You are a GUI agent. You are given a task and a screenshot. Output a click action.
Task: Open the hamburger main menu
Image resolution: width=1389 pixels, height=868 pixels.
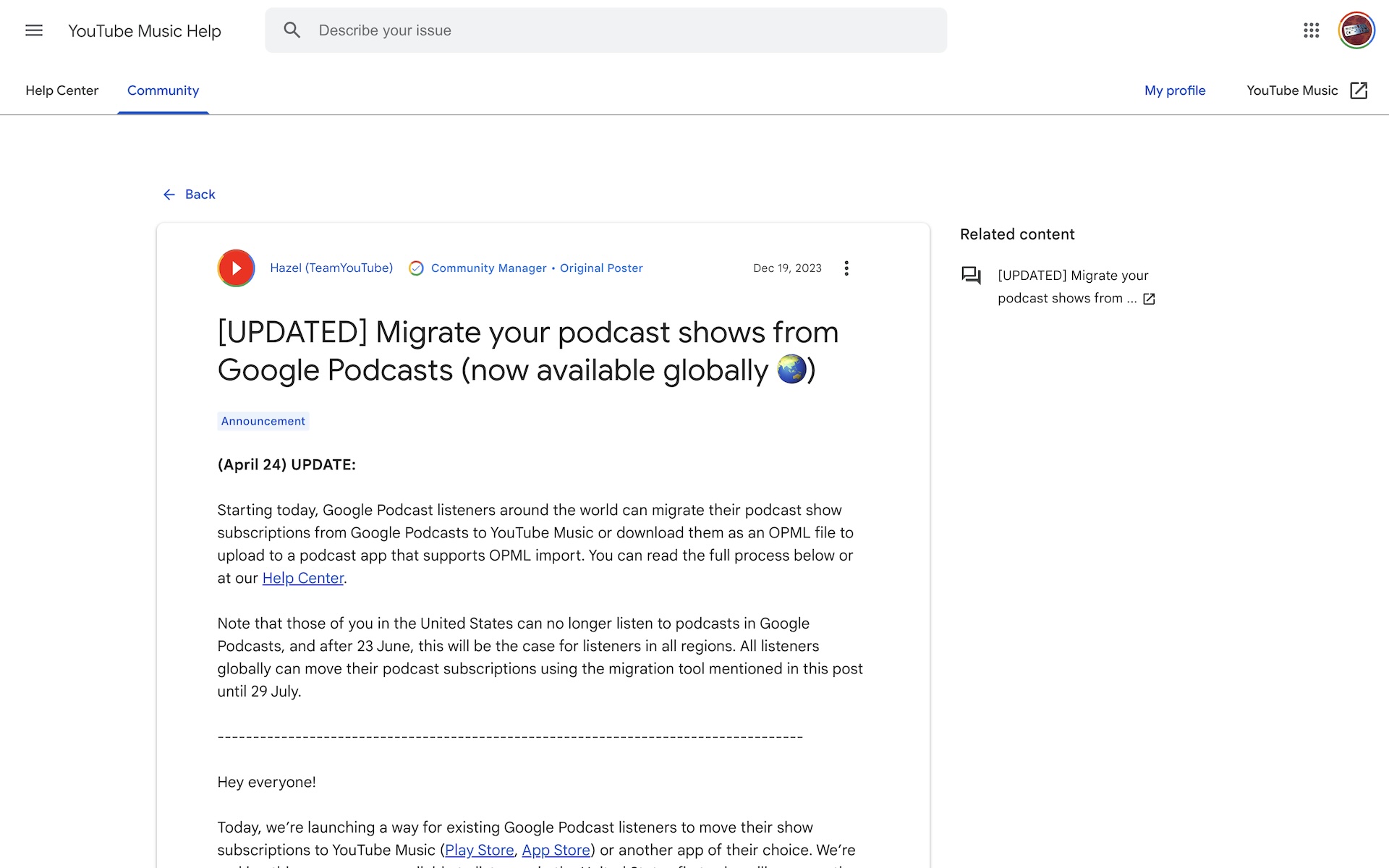point(34,30)
